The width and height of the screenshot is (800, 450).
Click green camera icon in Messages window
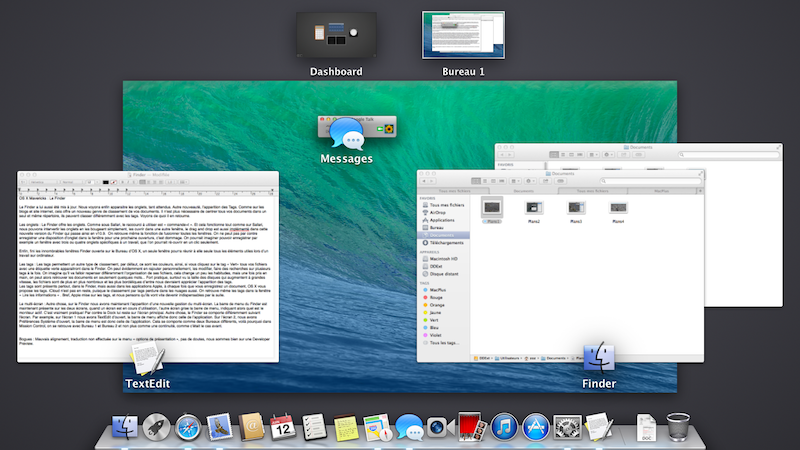click(380, 129)
